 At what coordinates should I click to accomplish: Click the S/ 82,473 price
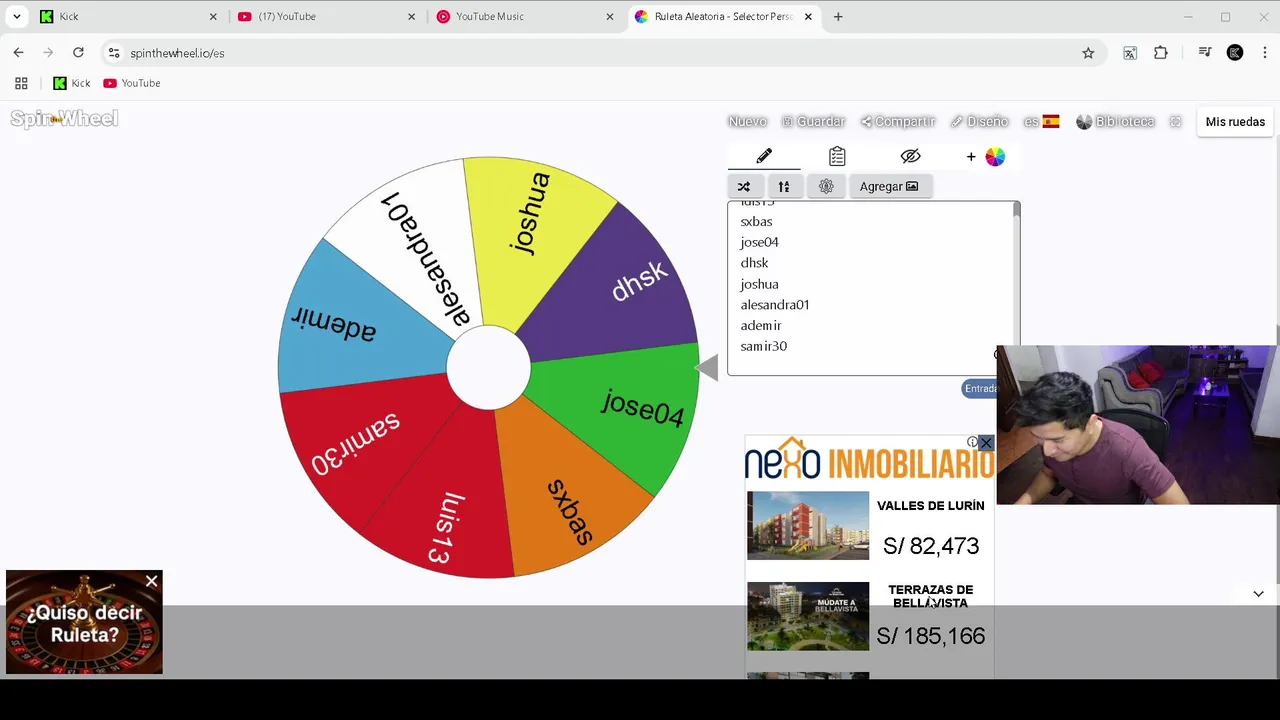(x=931, y=546)
